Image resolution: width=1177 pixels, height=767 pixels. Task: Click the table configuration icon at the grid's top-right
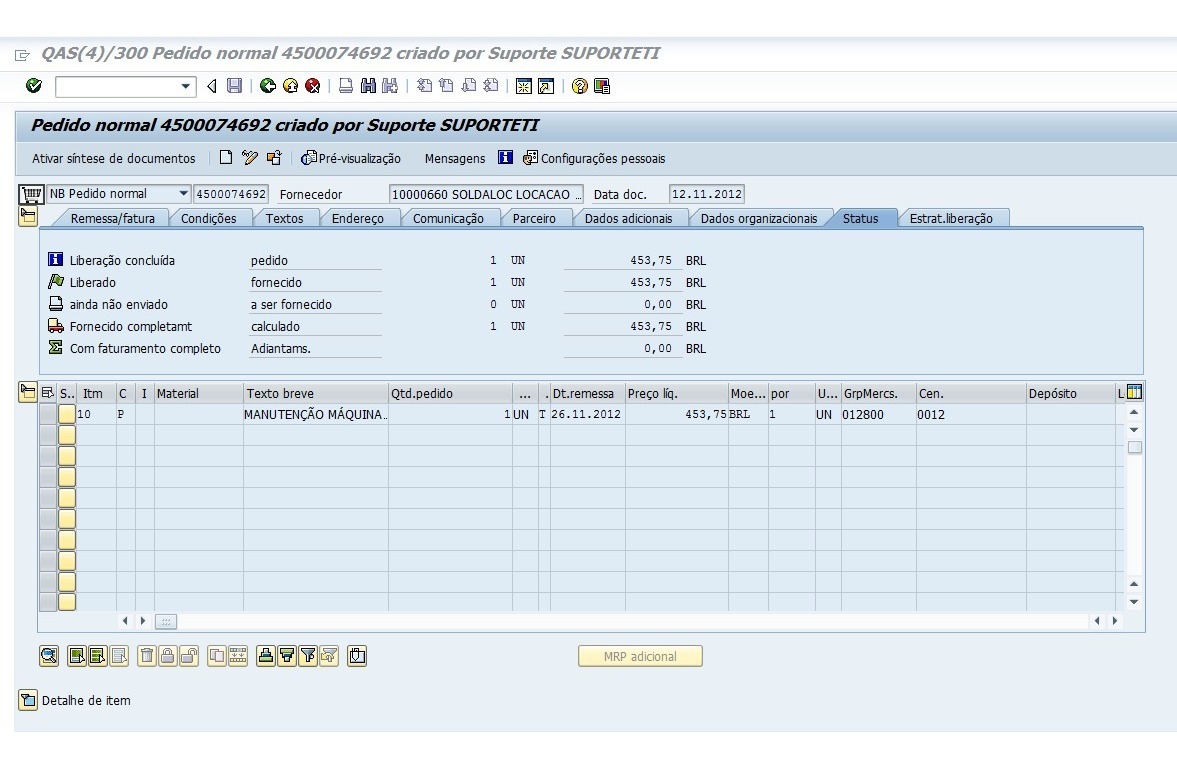point(1134,392)
